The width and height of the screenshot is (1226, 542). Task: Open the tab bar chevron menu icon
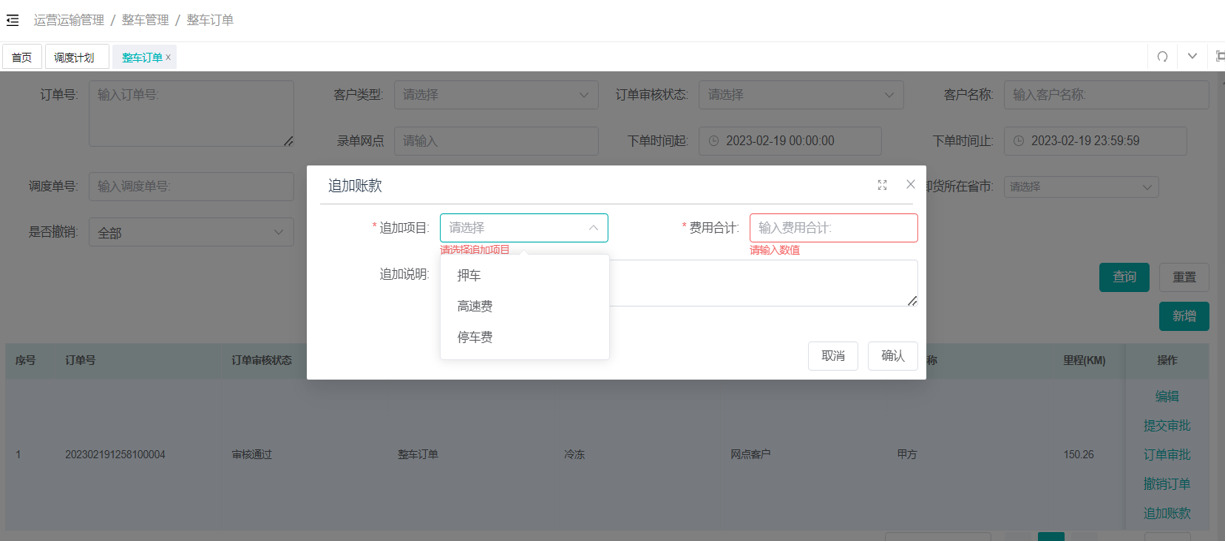pyautogui.click(x=1192, y=57)
